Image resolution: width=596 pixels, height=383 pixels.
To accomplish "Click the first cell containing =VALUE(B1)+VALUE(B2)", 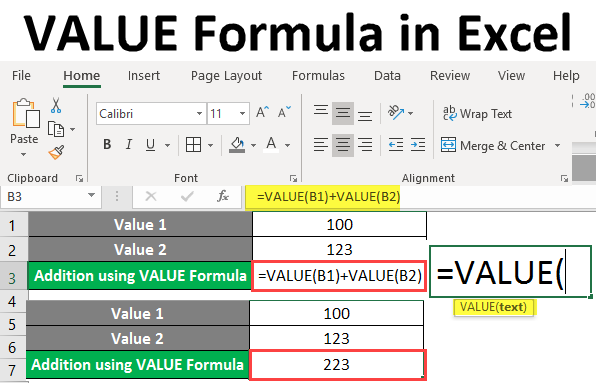I will coord(339,276).
